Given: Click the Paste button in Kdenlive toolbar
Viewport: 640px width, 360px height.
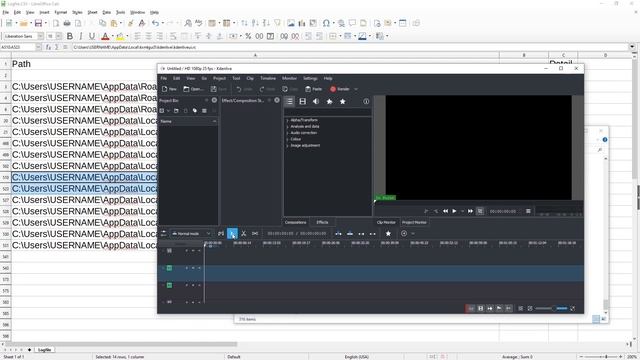Looking at the screenshot, I should click(313, 89).
